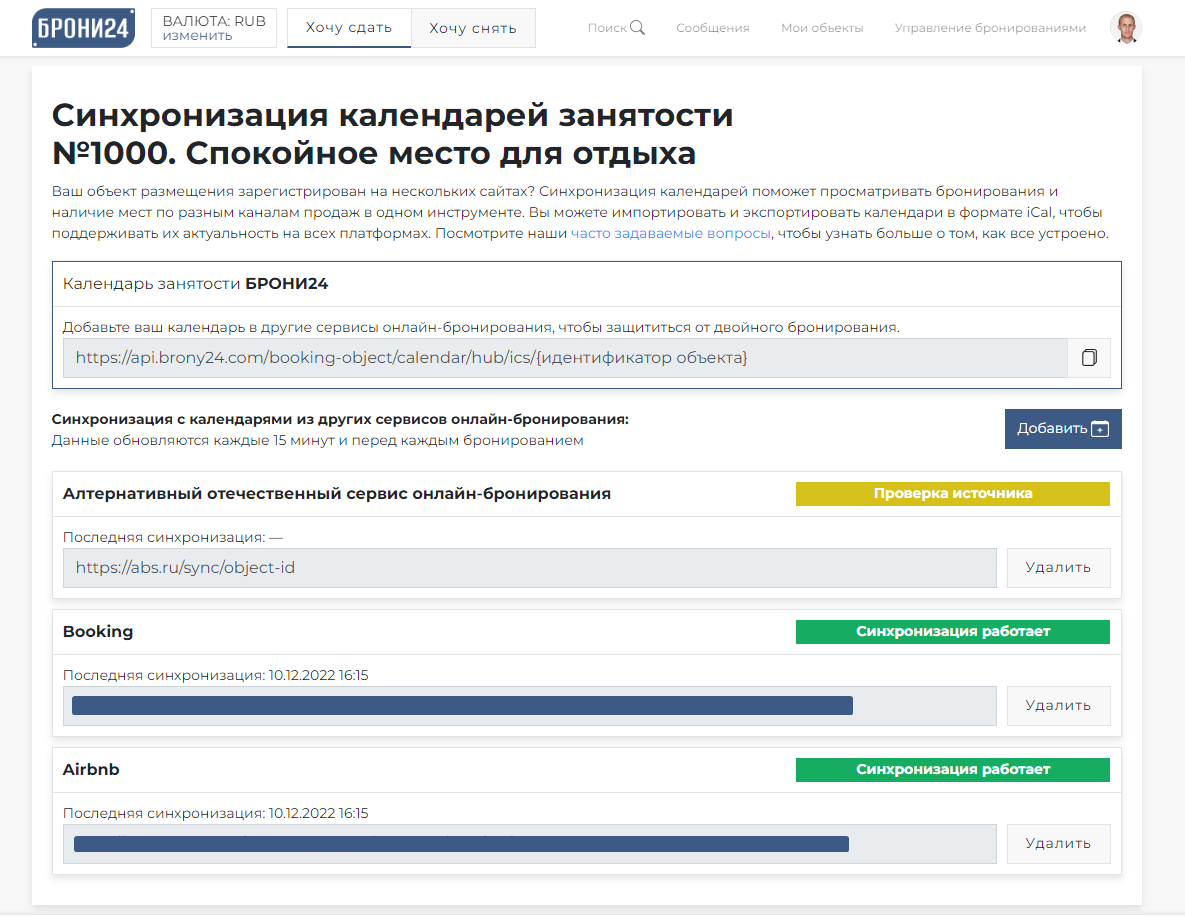Open Управление бронированиями
The width and height of the screenshot is (1185, 916).
(990, 28)
